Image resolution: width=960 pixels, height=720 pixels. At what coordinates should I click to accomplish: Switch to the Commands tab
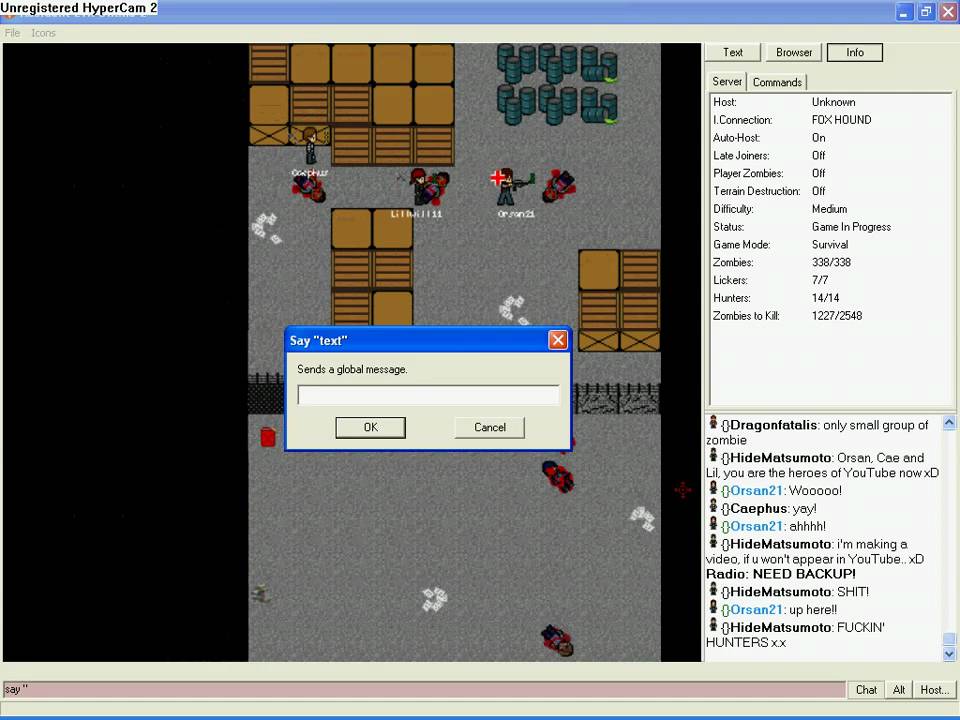[x=777, y=82]
